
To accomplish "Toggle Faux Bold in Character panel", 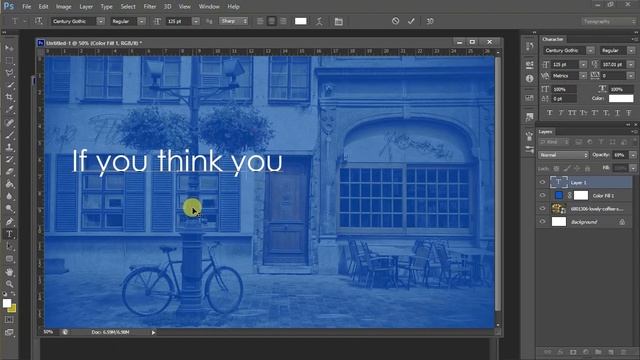I will click(x=549, y=113).
